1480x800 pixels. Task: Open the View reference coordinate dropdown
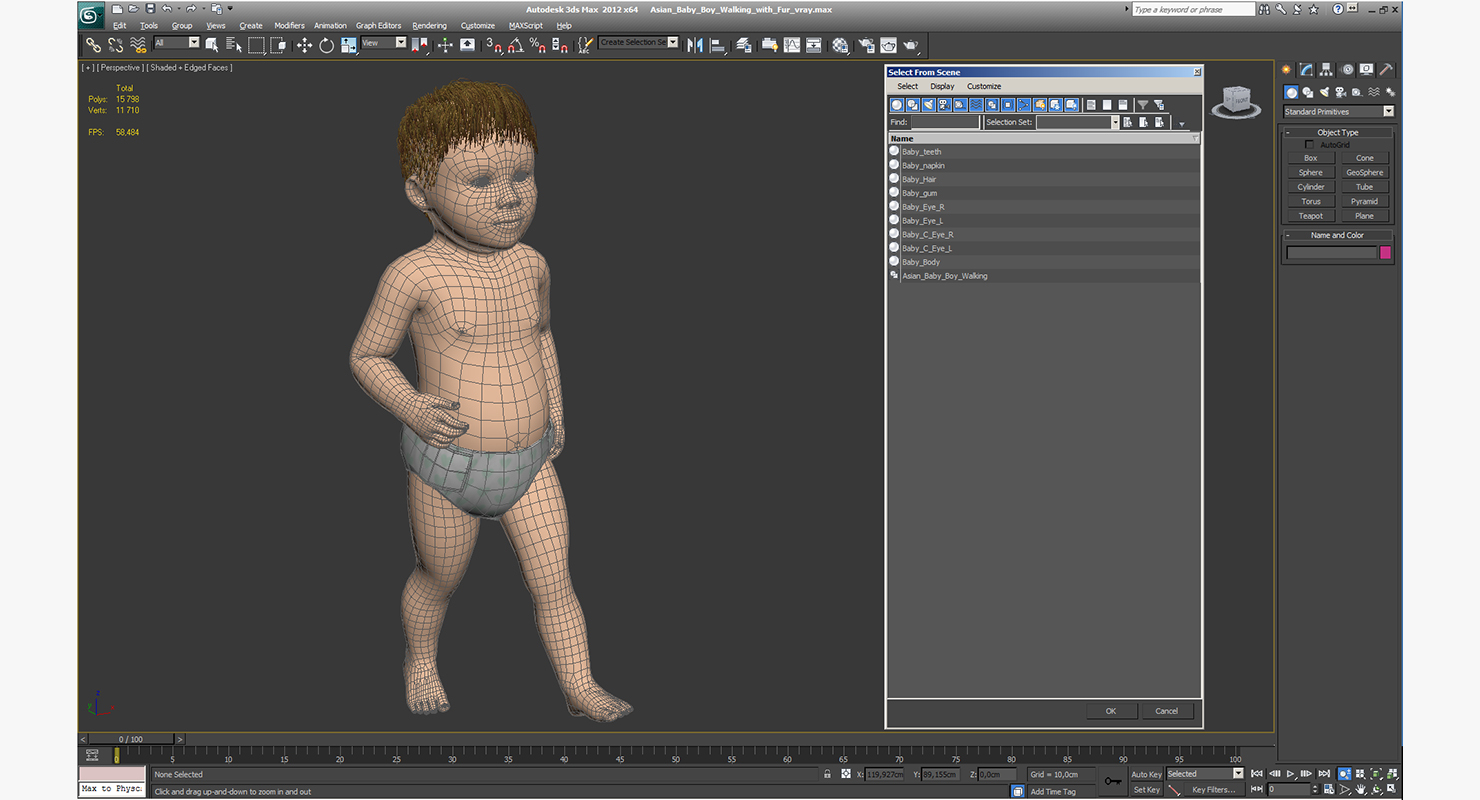pyautogui.click(x=384, y=43)
